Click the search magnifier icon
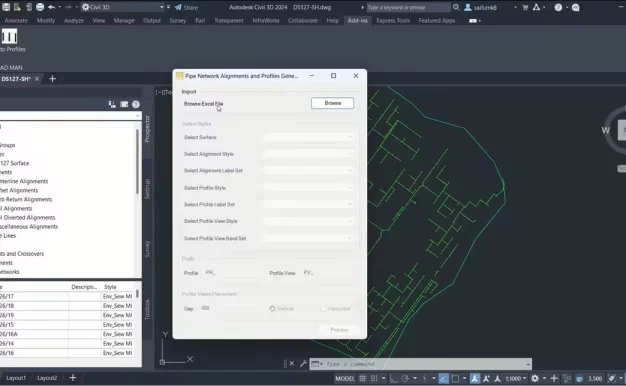Viewport: 626px width, 386px height. point(456,7)
